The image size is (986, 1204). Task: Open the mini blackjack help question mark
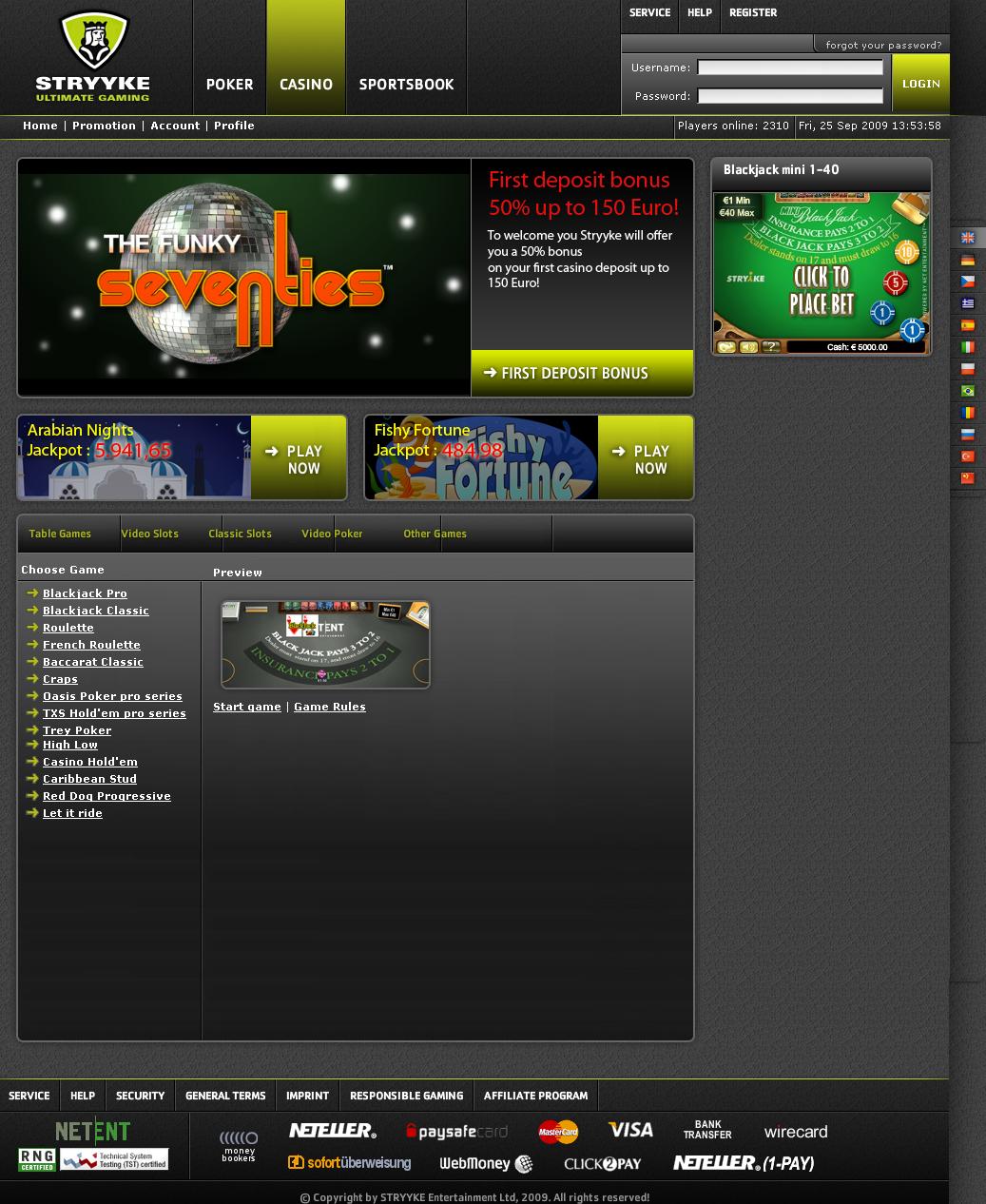pos(770,347)
